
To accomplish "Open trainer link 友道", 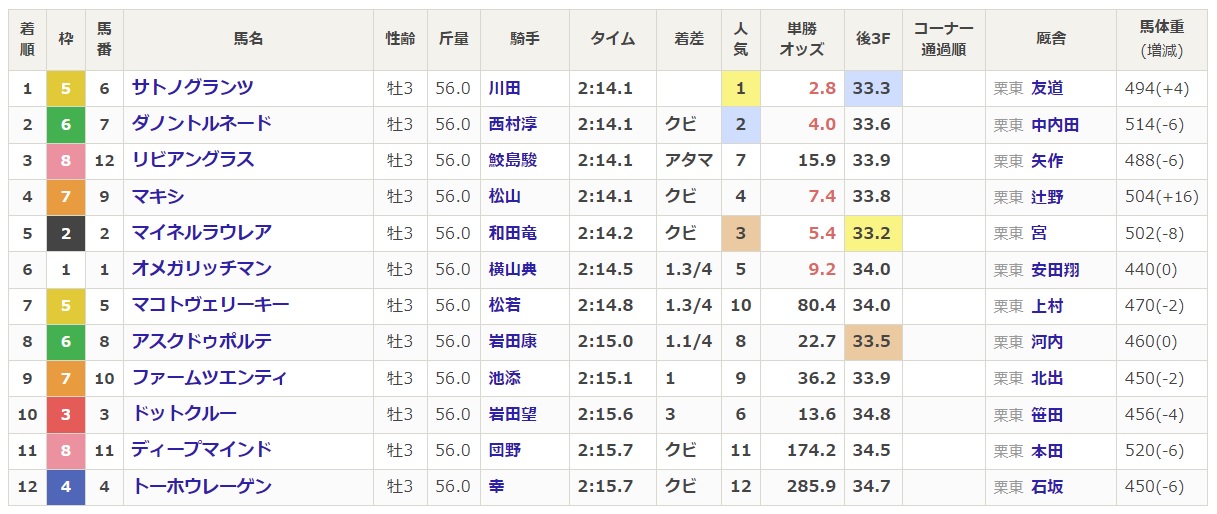I will point(1047,88).
